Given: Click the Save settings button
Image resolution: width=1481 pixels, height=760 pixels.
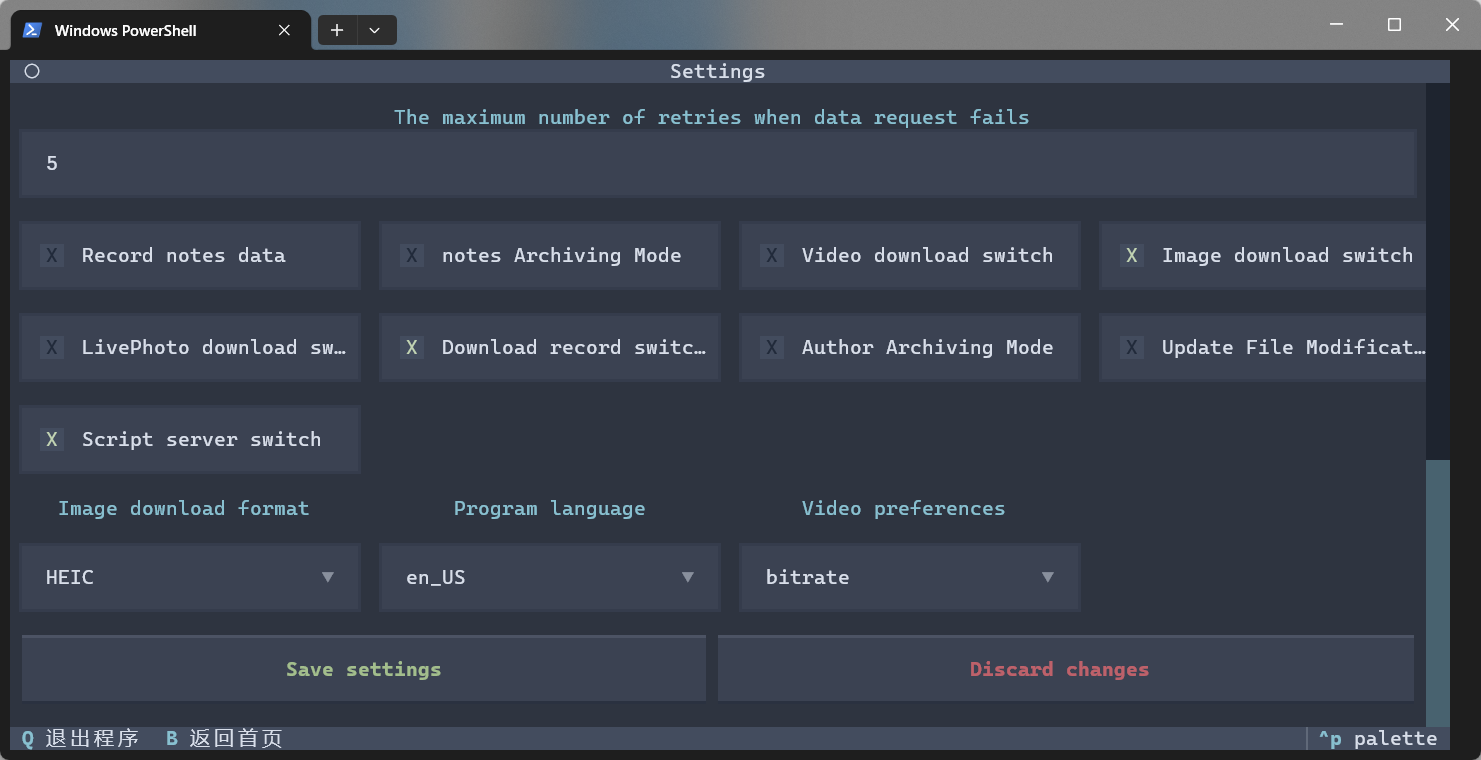Looking at the screenshot, I should click(363, 669).
